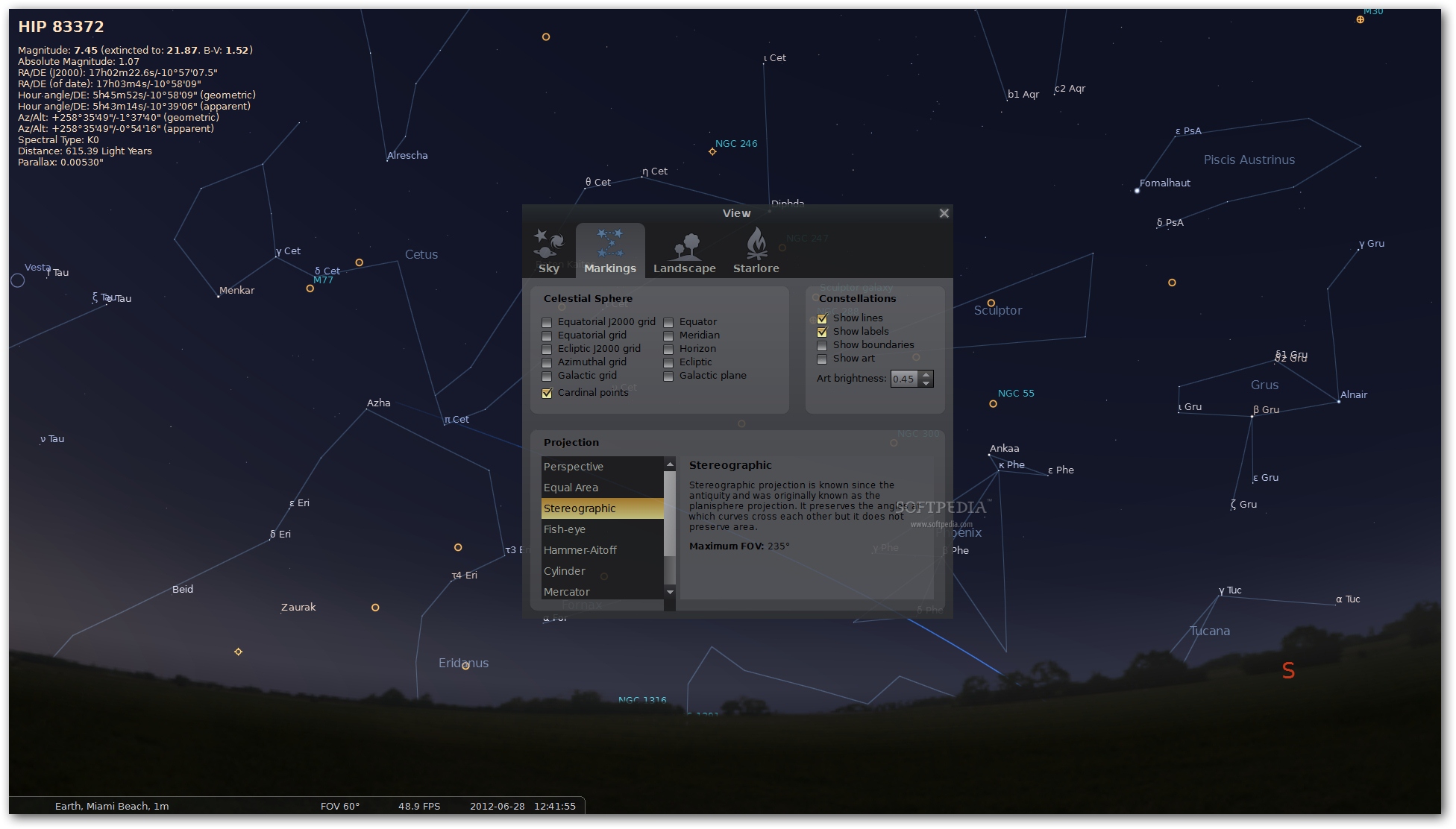
Task: Click the NGC 246 nebula marker
Action: pyautogui.click(x=712, y=151)
